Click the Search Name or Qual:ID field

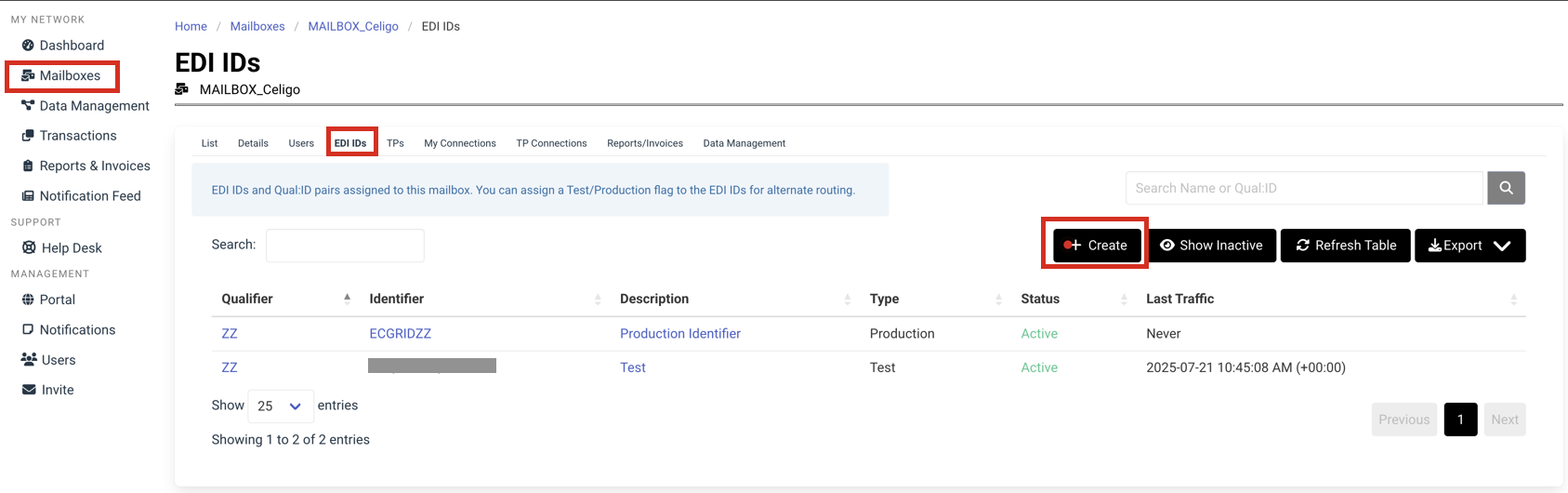(1304, 188)
